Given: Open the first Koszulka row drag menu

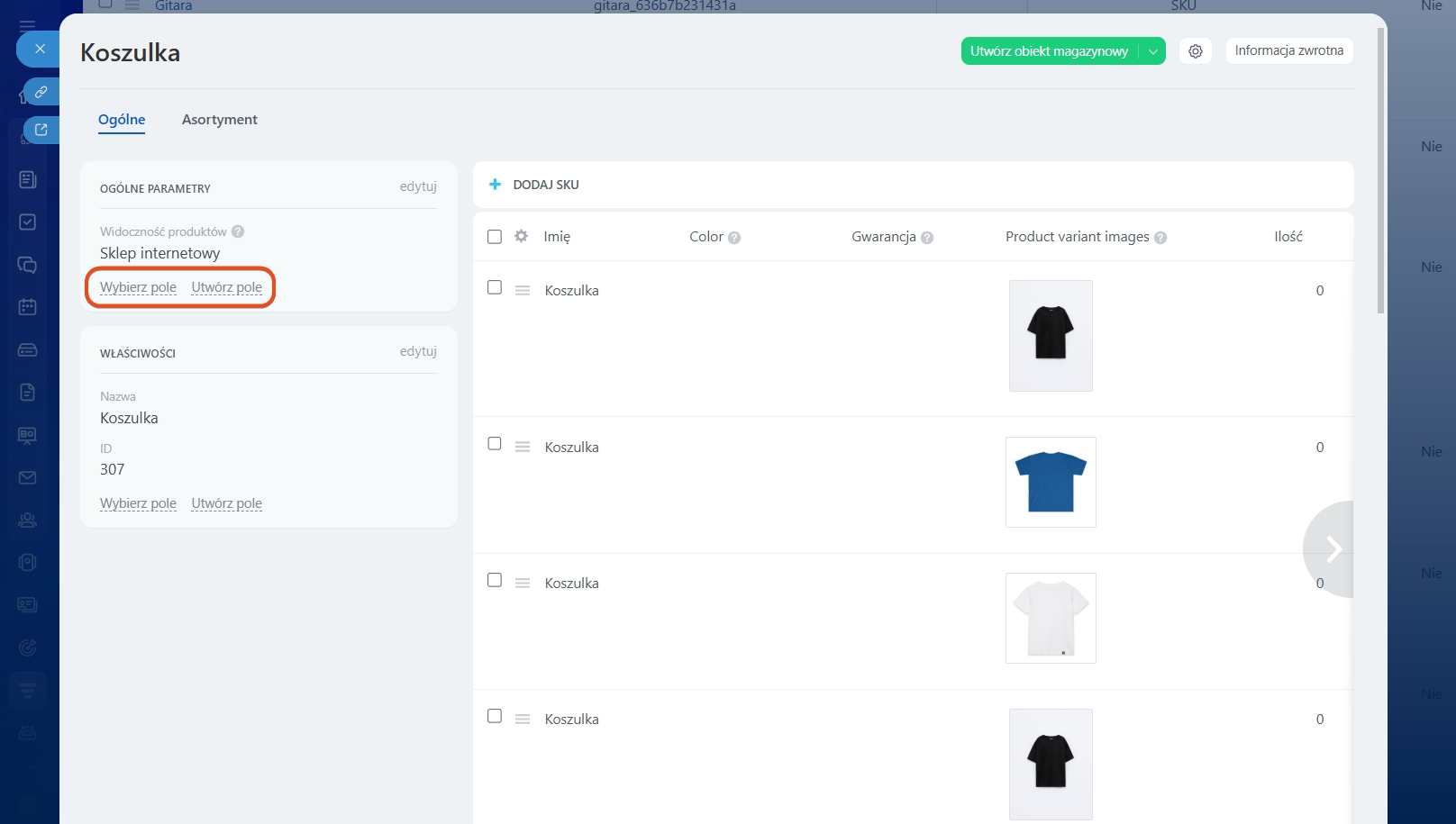Looking at the screenshot, I should pyautogui.click(x=523, y=290).
